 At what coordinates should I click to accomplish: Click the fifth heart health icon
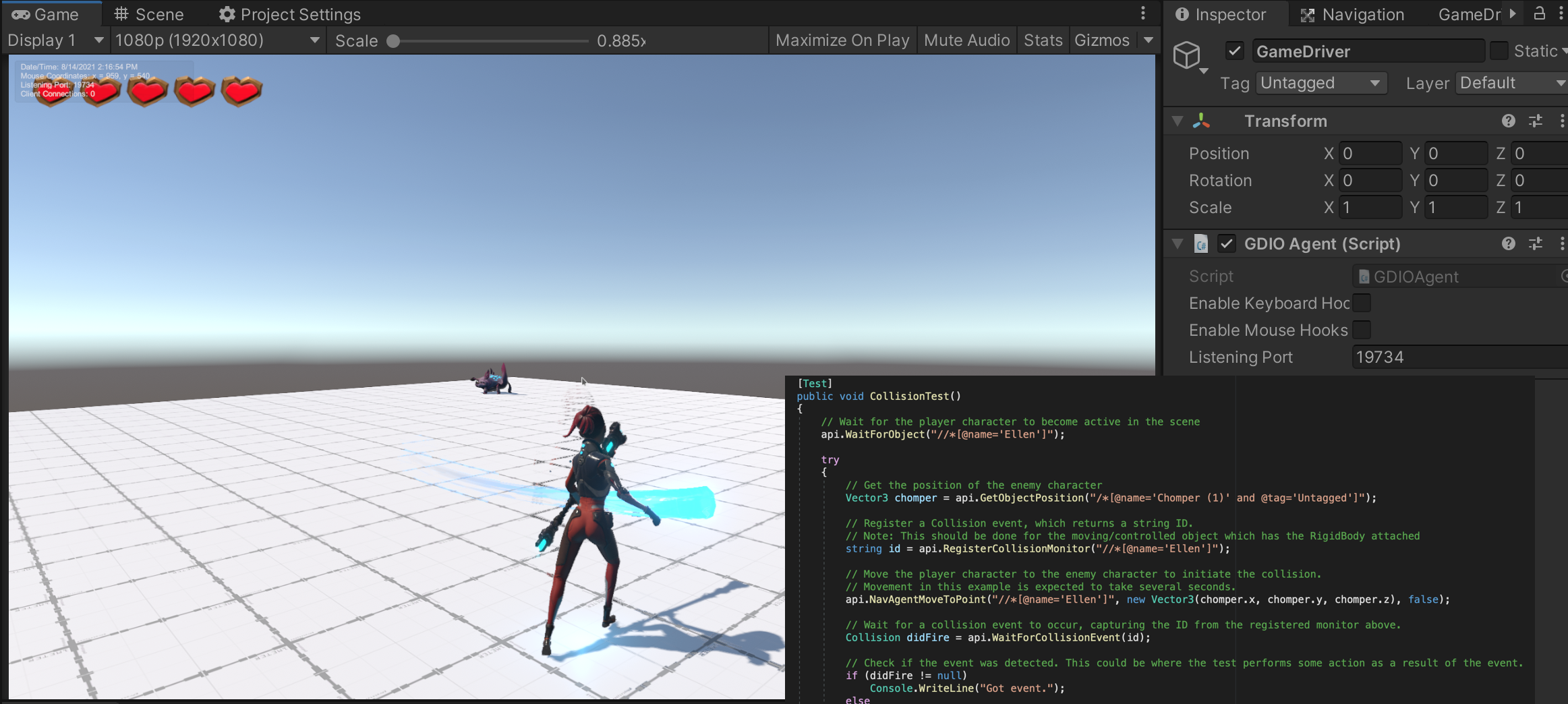point(241,91)
